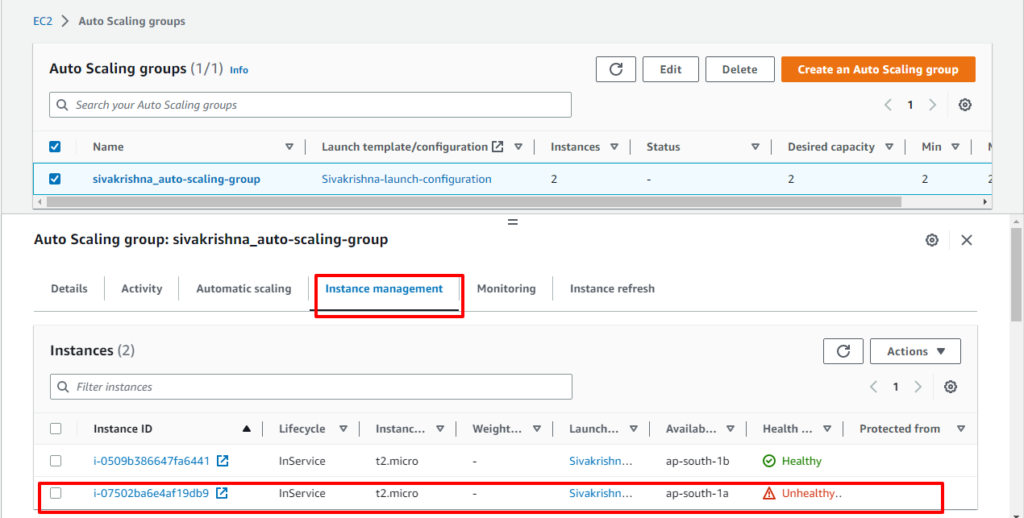This screenshot has width=1024, height=518.
Task: Uncheck sivakrishna_auto-scaling-group row checkbox
Action: click(55, 178)
